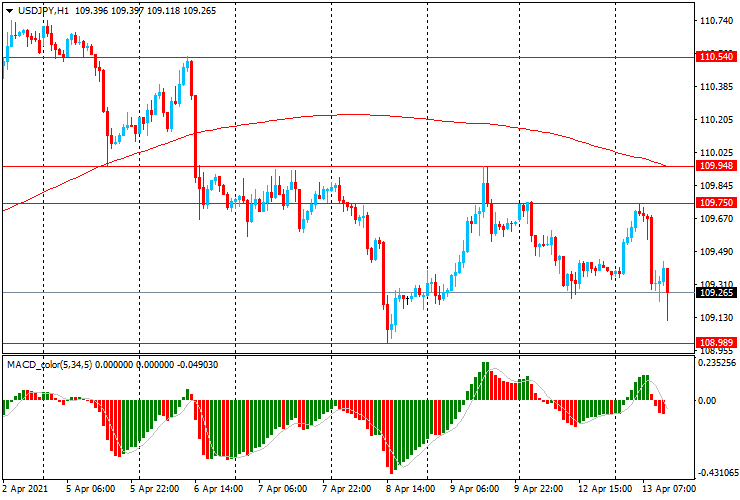Select the gray current price horizontal line
Image resolution: width=740 pixels, height=500 pixels.
348,293
